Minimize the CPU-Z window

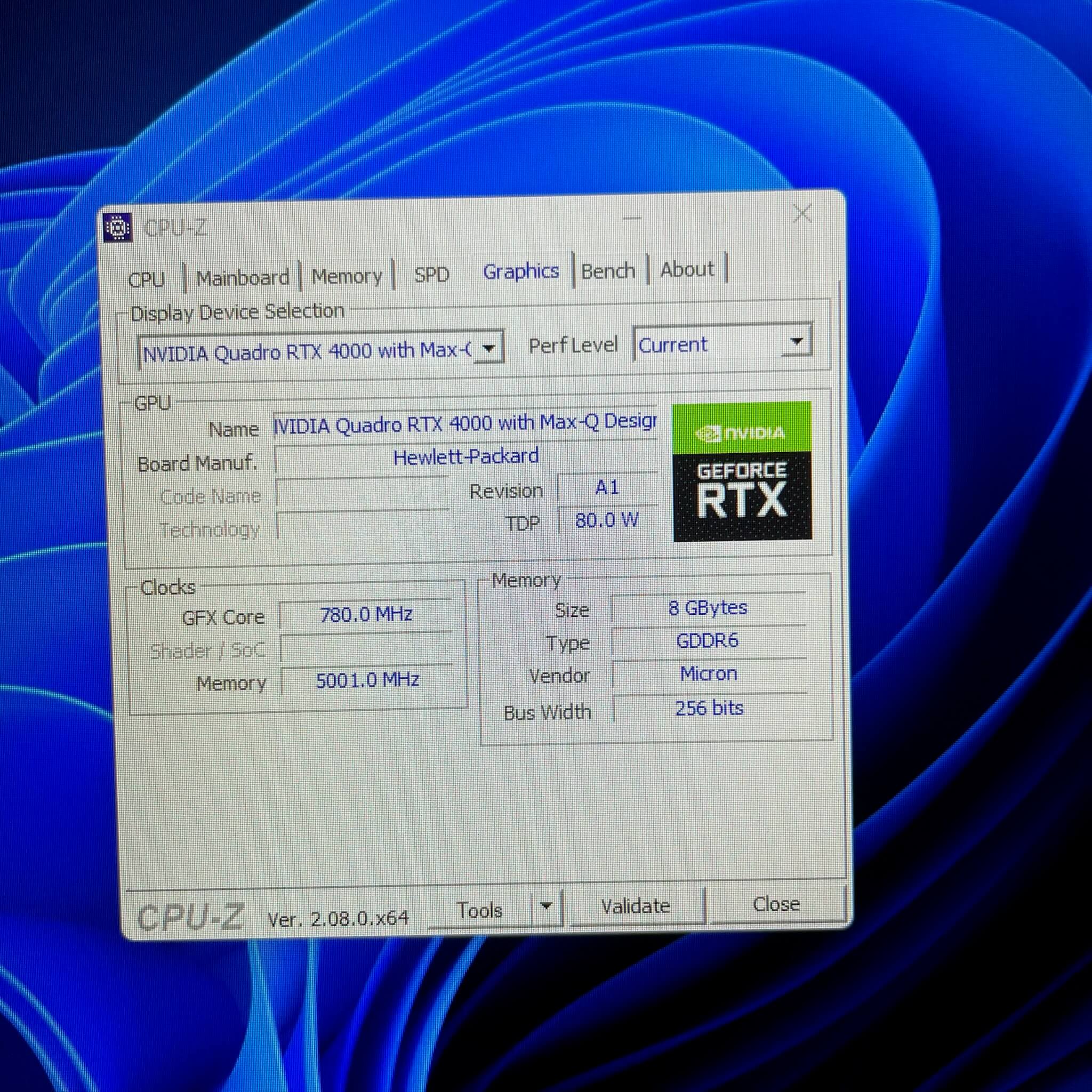coord(632,218)
